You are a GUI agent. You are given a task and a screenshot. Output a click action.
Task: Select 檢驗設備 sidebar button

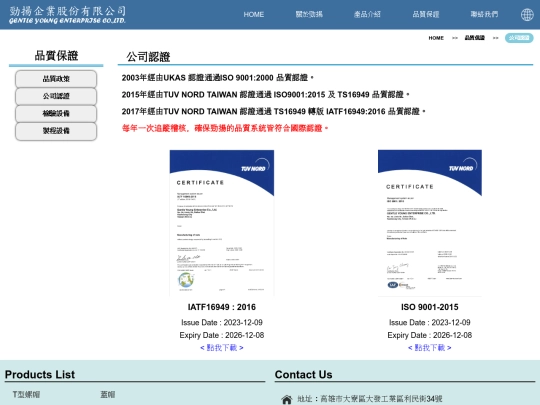click(x=56, y=113)
